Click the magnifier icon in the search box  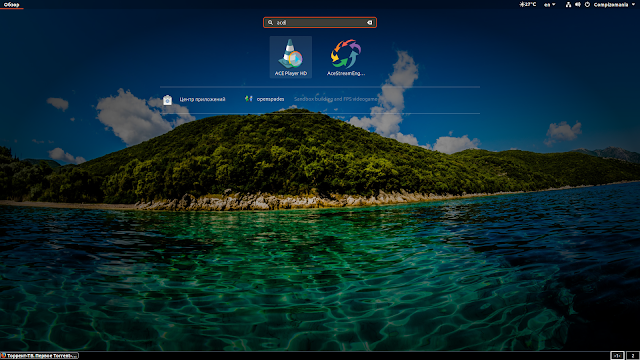(x=270, y=22)
